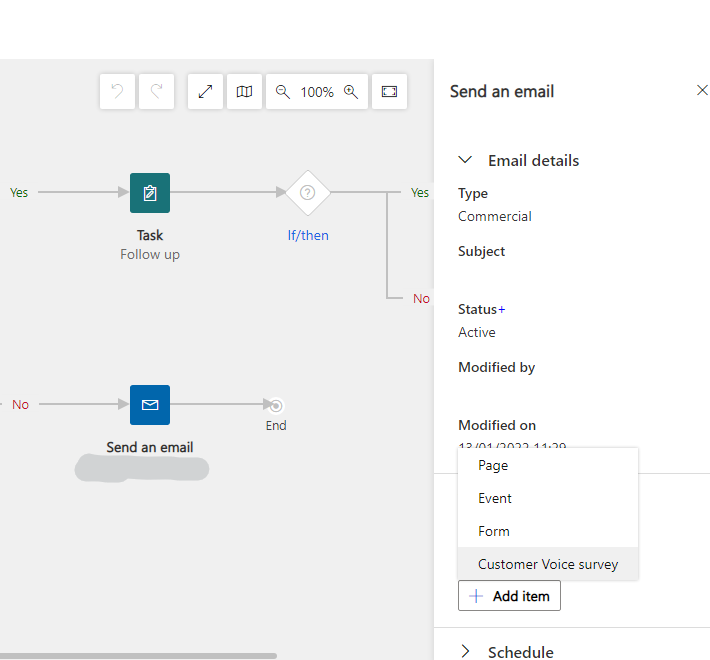The width and height of the screenshot is (710, 660).
Task: Choose Page from the item menu
Action: pyautogui.click(x=548, y=465)
